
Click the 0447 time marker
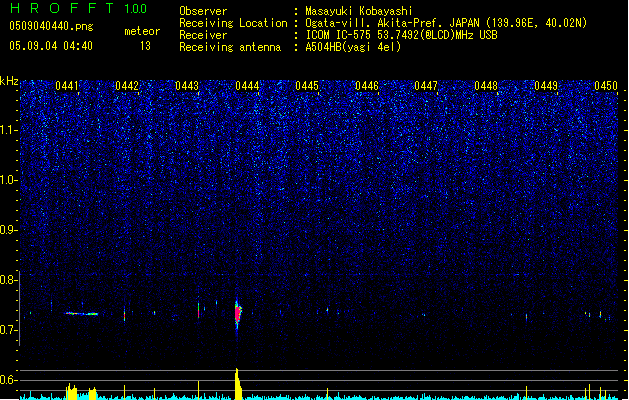pos(426,86)
